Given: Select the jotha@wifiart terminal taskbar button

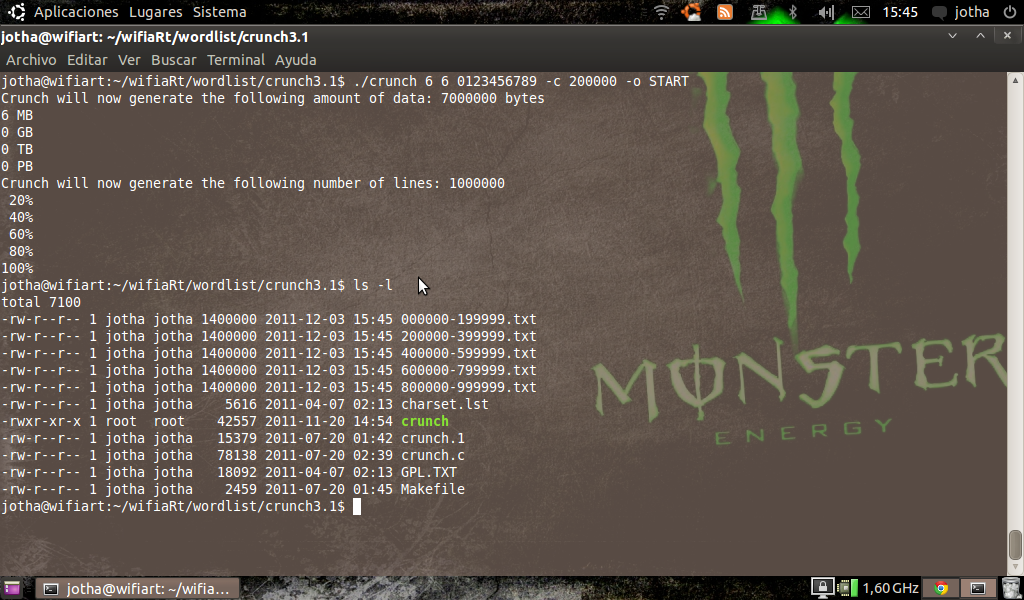Looking at the screenshot, I should [x=138, y=588].
